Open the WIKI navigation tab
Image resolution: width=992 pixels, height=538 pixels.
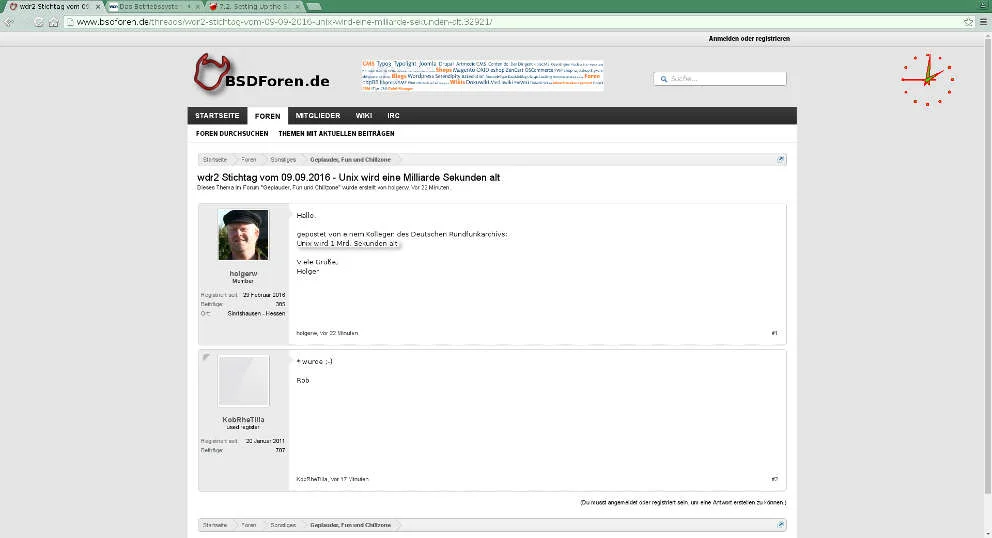tap(364, 116)
